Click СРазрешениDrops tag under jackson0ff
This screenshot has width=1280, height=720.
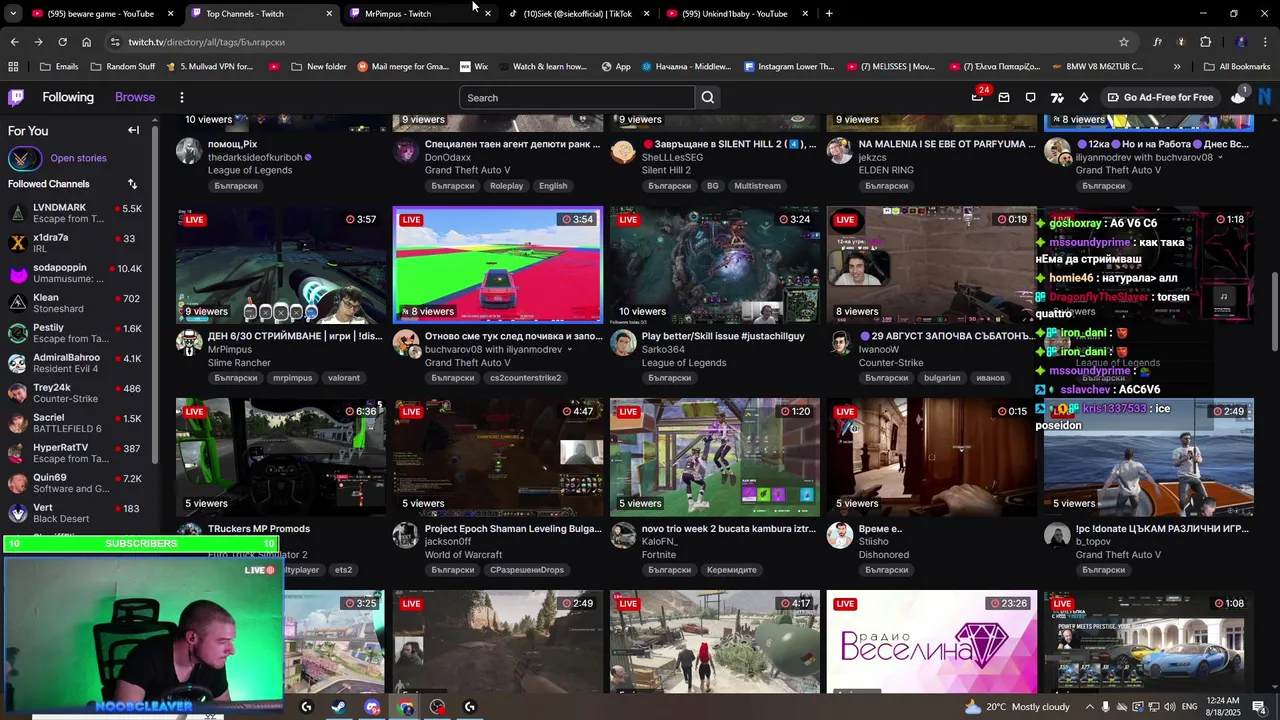pyautogui.click(x=527, y=570)
